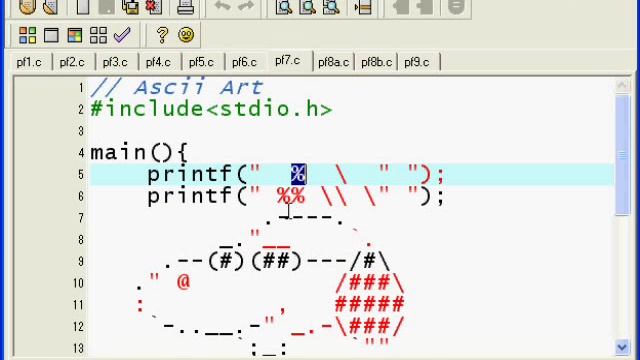Click the editor scrollbar down arrow
This screenshot has height=360, width=640.
tap(622, 347)
